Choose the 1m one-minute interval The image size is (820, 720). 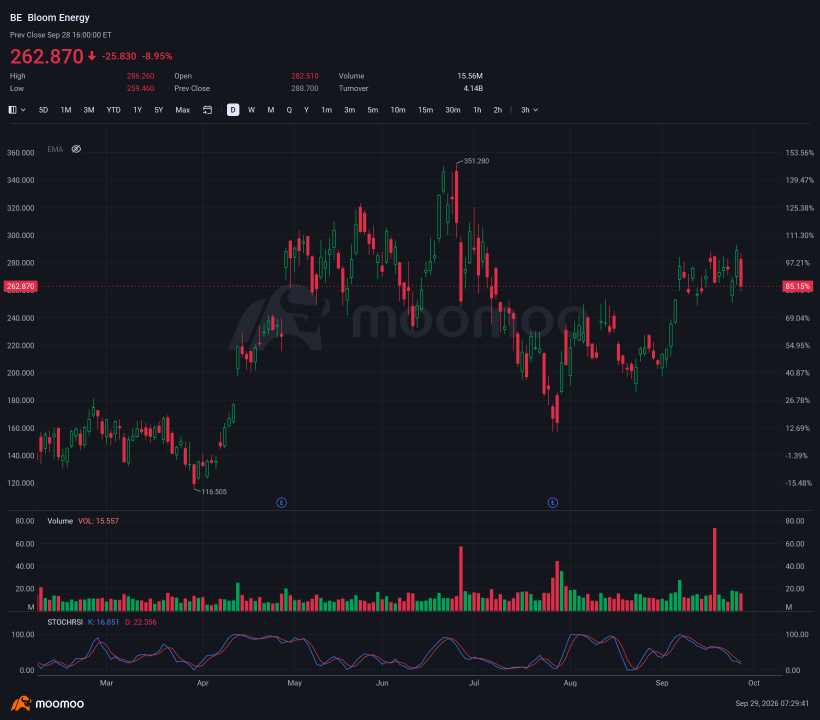pos(326,110)
